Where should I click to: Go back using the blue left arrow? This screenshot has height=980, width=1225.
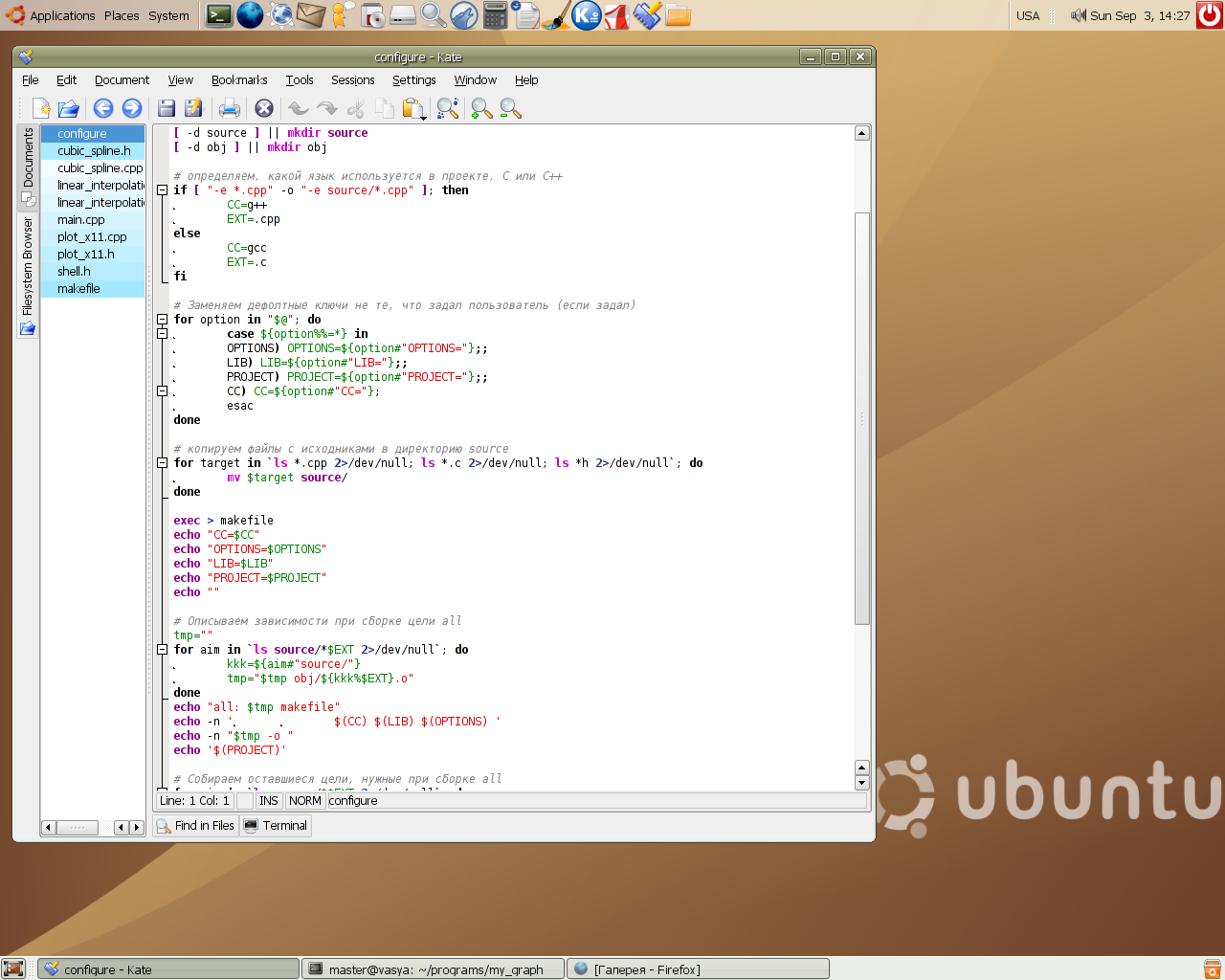point(103,108)
